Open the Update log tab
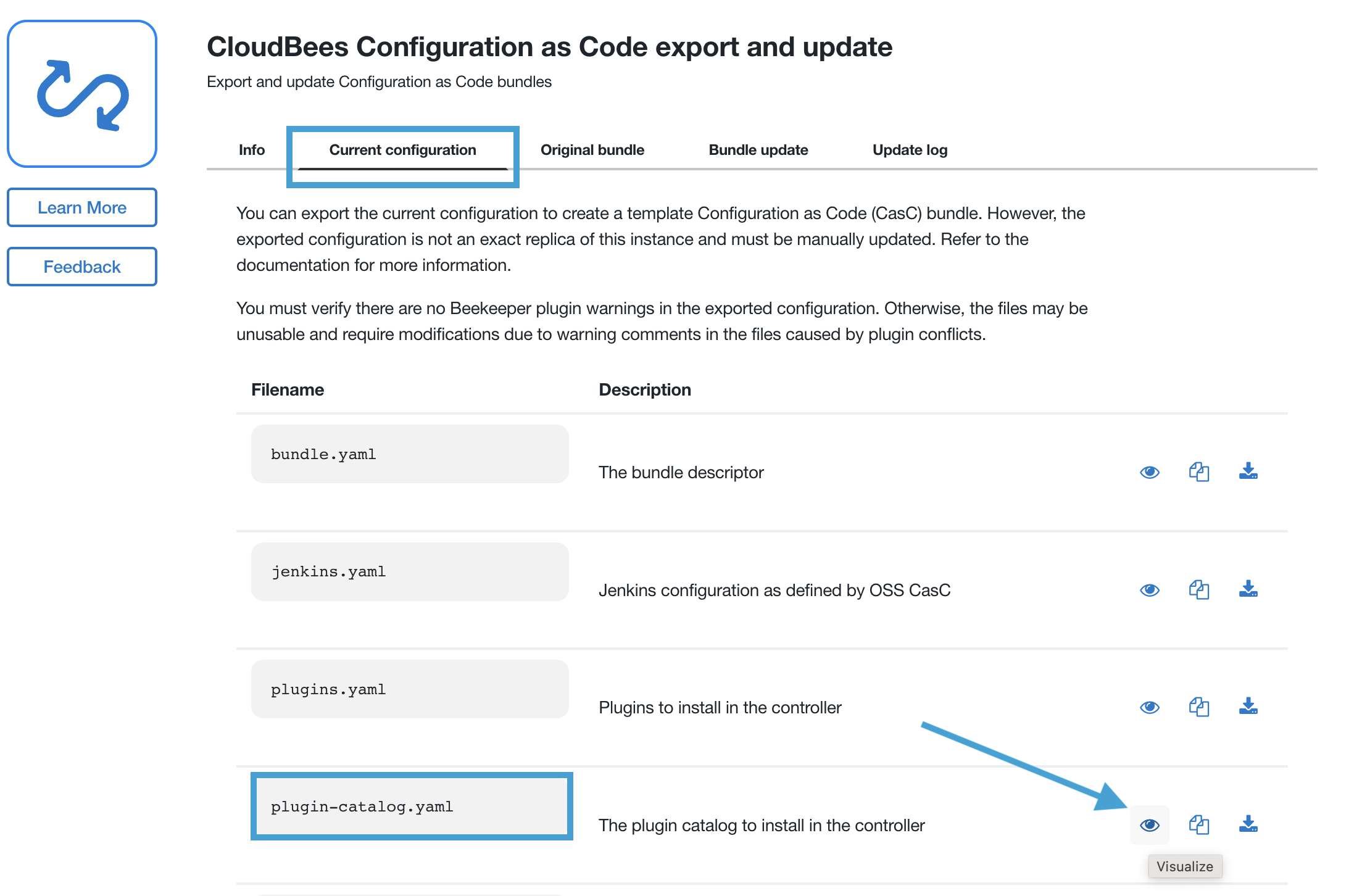 907,149
